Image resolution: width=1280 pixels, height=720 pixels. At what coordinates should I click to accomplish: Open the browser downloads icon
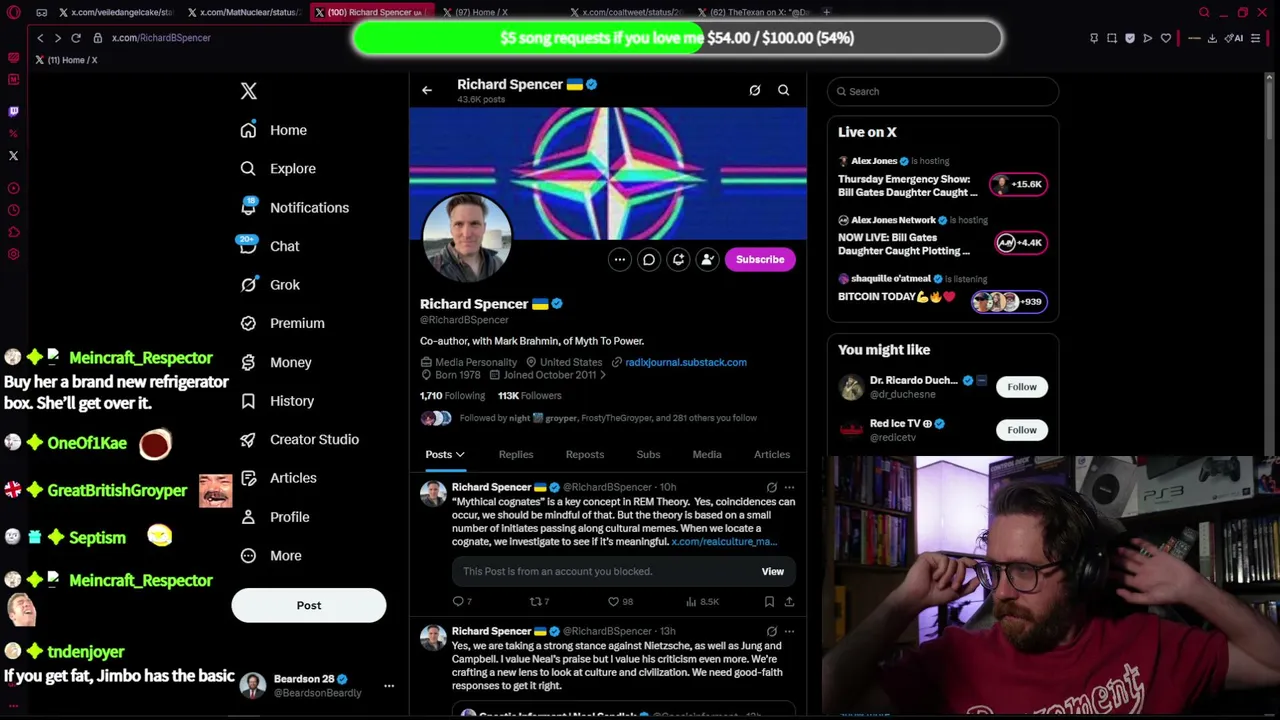[1212, 38]
